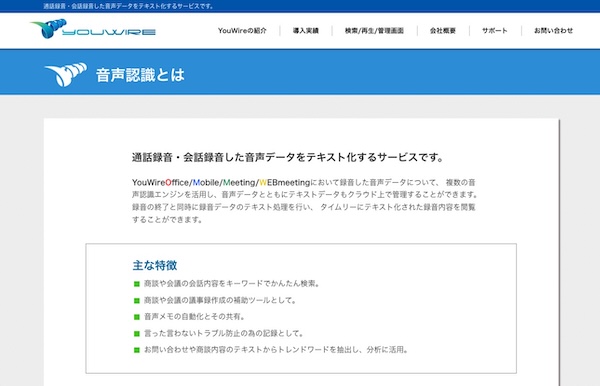Select the 検索/再生/管理画面 menu item
Viewport: 600px width, 386px height.
(x=374, y=31)
